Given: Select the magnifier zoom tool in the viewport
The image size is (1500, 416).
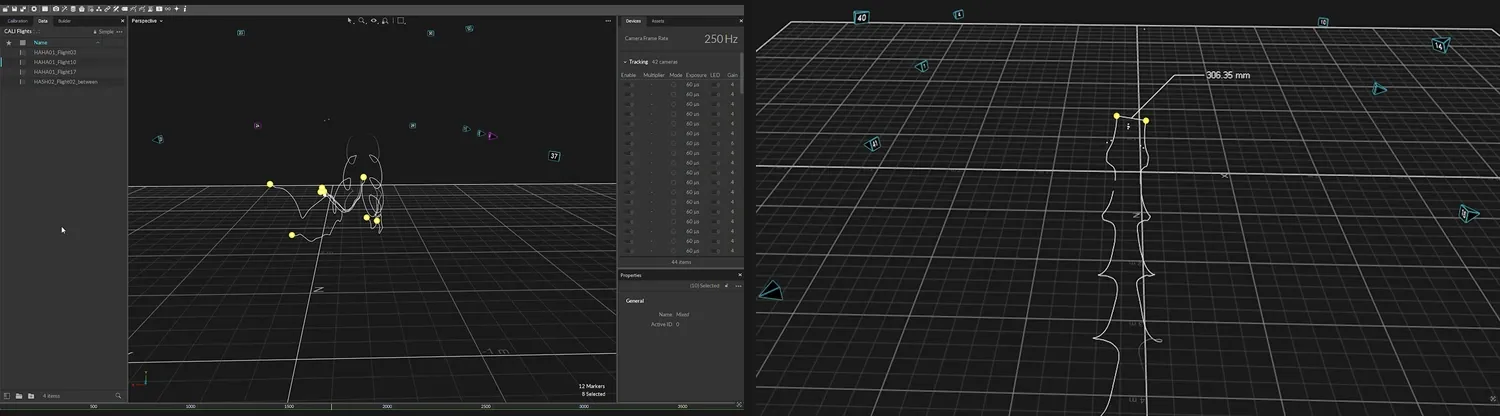Looking at the screenshot, I should (362, 20).
